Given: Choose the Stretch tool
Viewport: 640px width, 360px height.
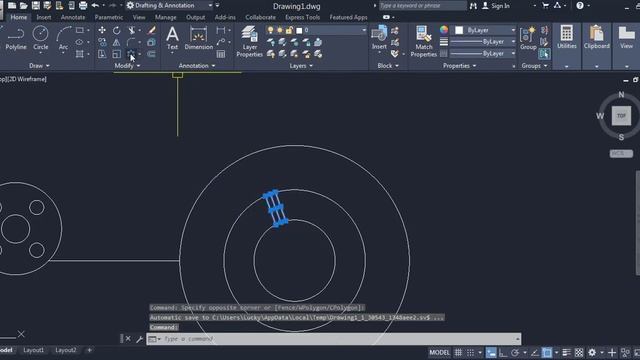Looking at the screenshot, I should (102, 54).
